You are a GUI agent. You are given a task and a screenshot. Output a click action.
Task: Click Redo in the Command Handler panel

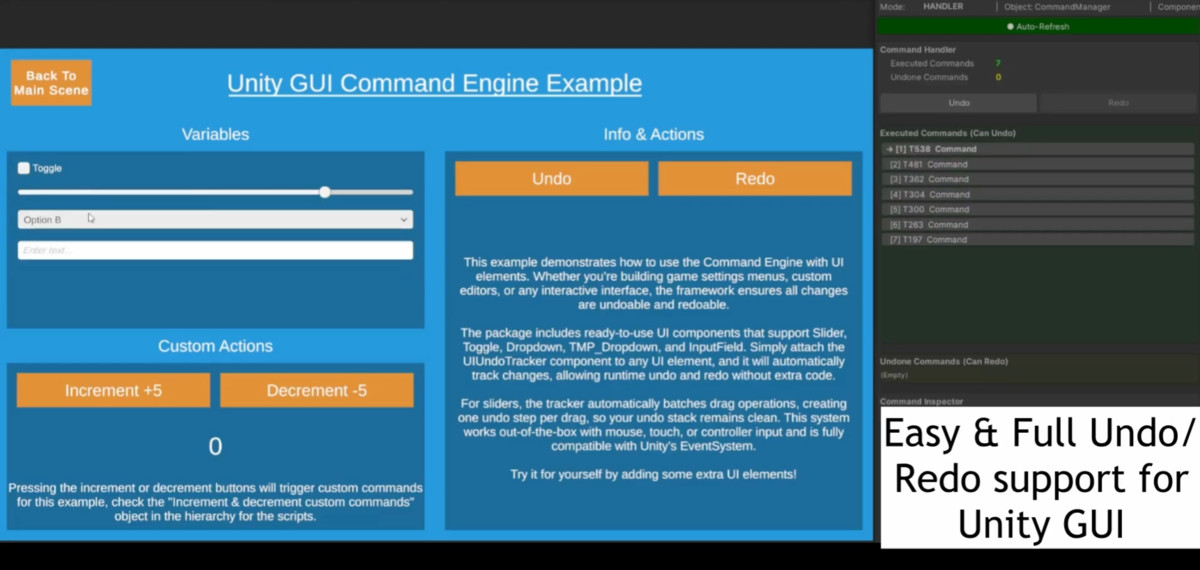(x=1118, y=103)
